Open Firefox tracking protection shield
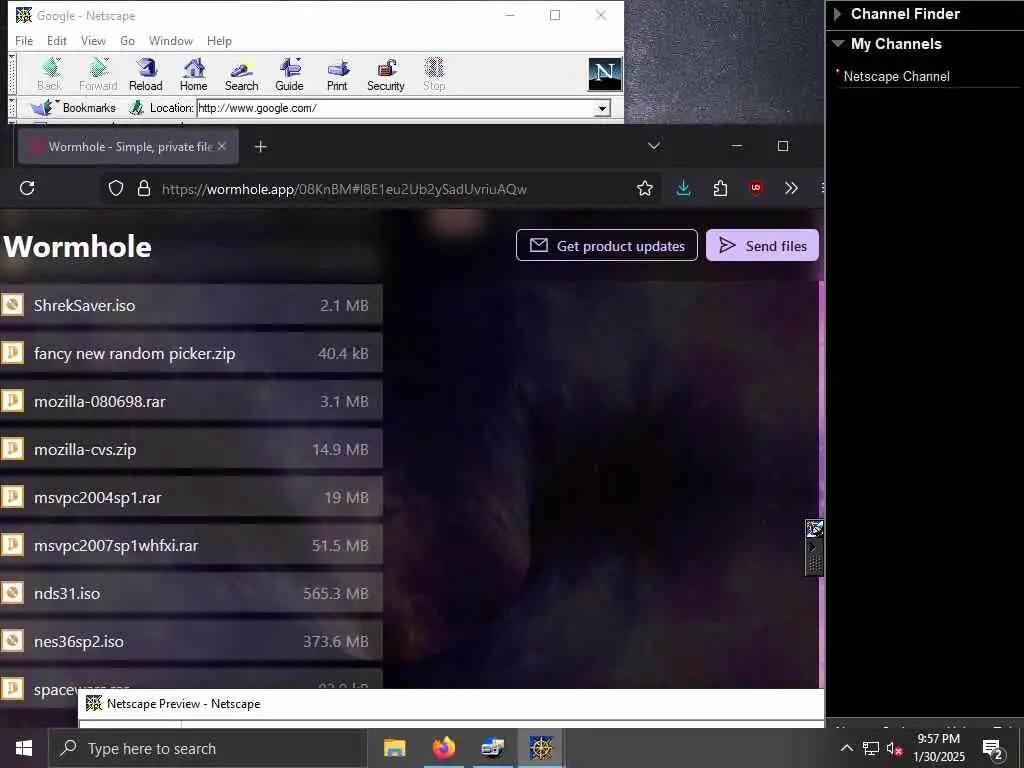Screen dimensions: 1024x768 116,189
